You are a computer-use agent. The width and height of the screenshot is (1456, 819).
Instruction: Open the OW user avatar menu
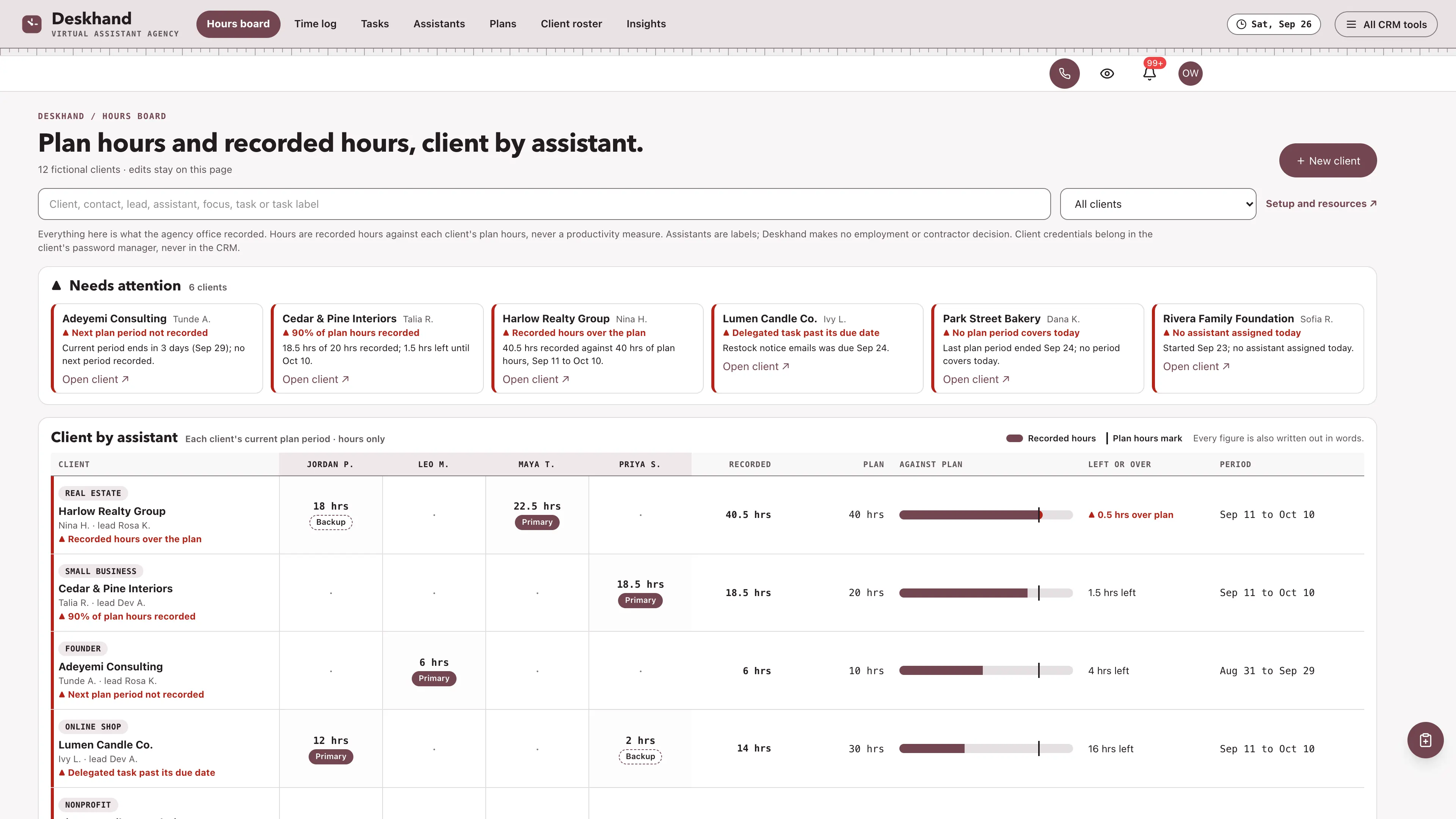[x=1190, y=74]
